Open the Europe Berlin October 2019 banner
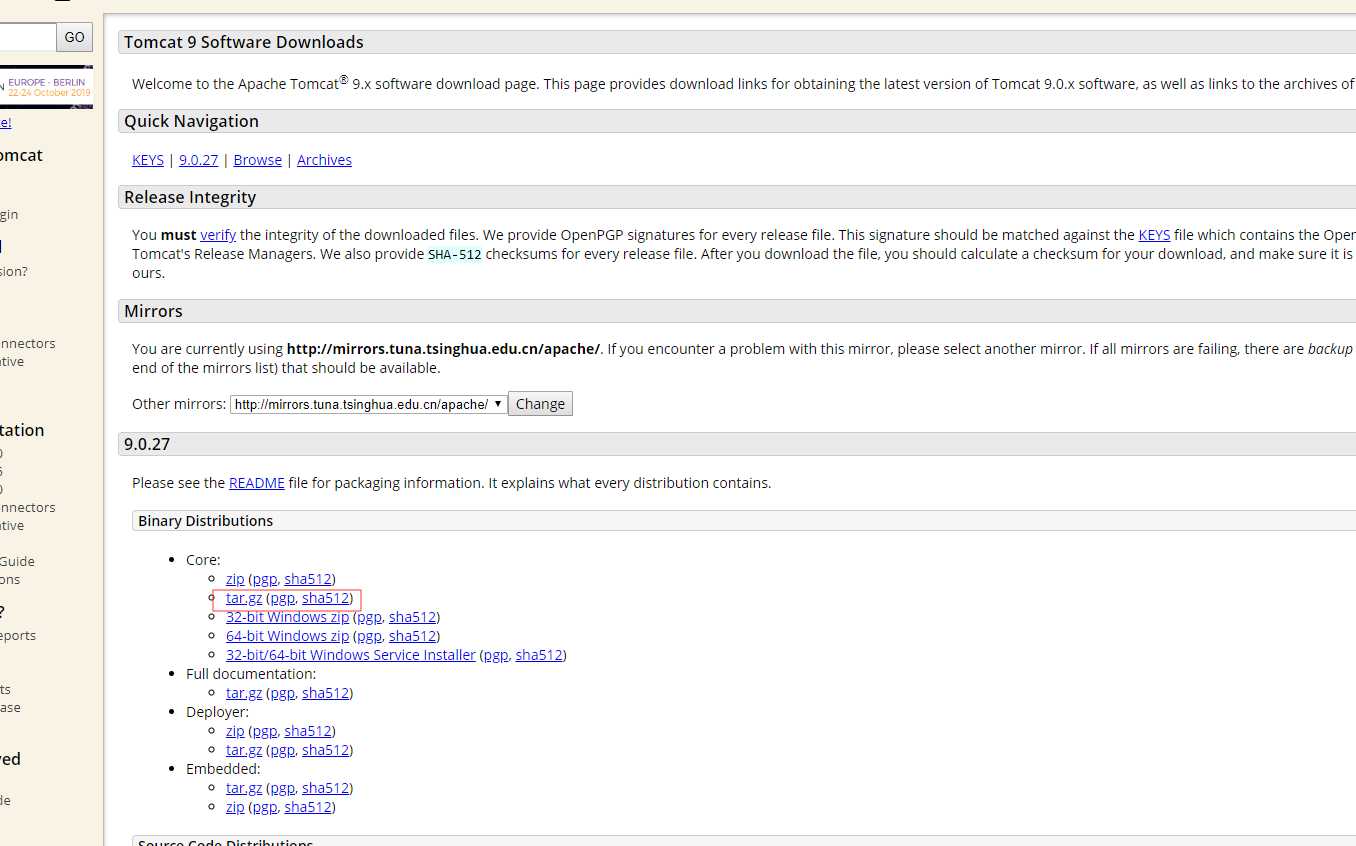The image size is (1356, 846). pyautogui.click(x=46, y=87)
